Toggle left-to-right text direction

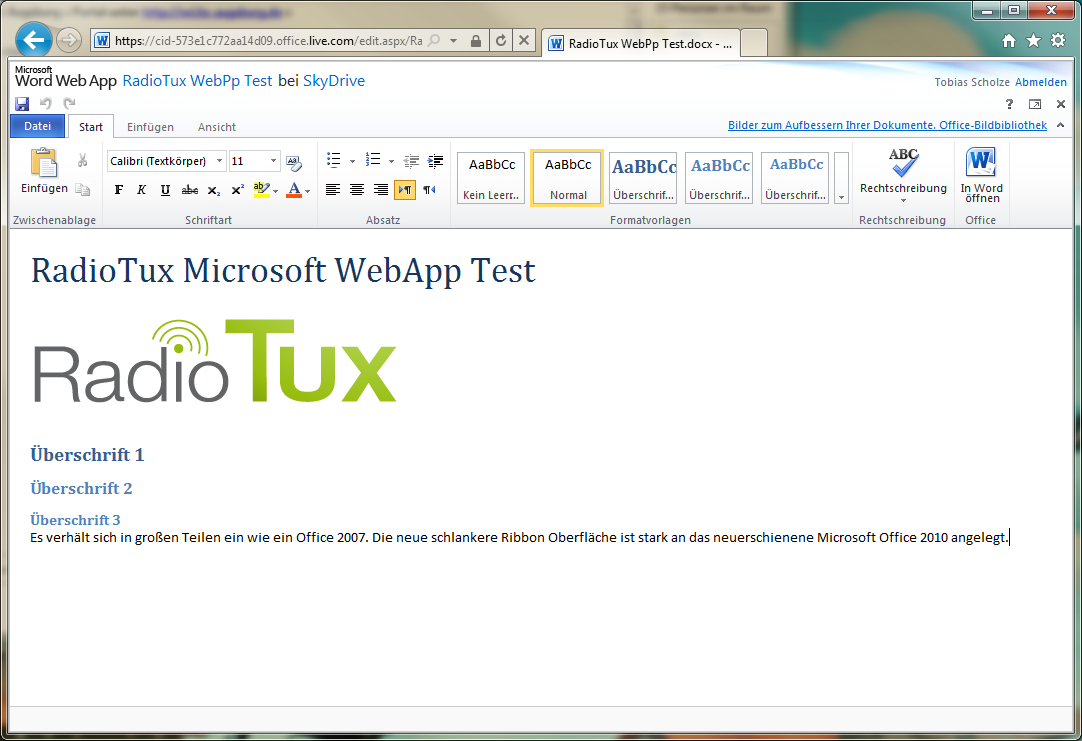405,190
